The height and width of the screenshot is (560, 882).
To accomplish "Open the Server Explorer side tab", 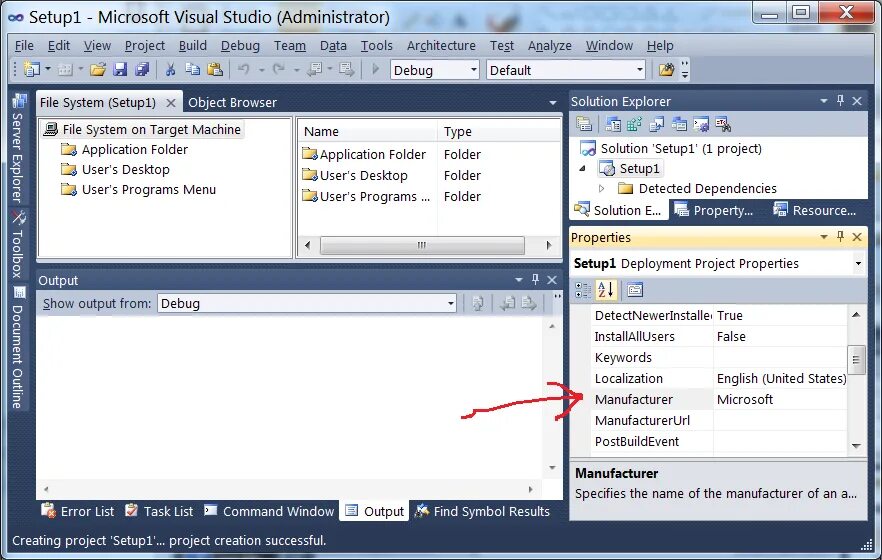I will pyautogui.click(x=19, y=148).
